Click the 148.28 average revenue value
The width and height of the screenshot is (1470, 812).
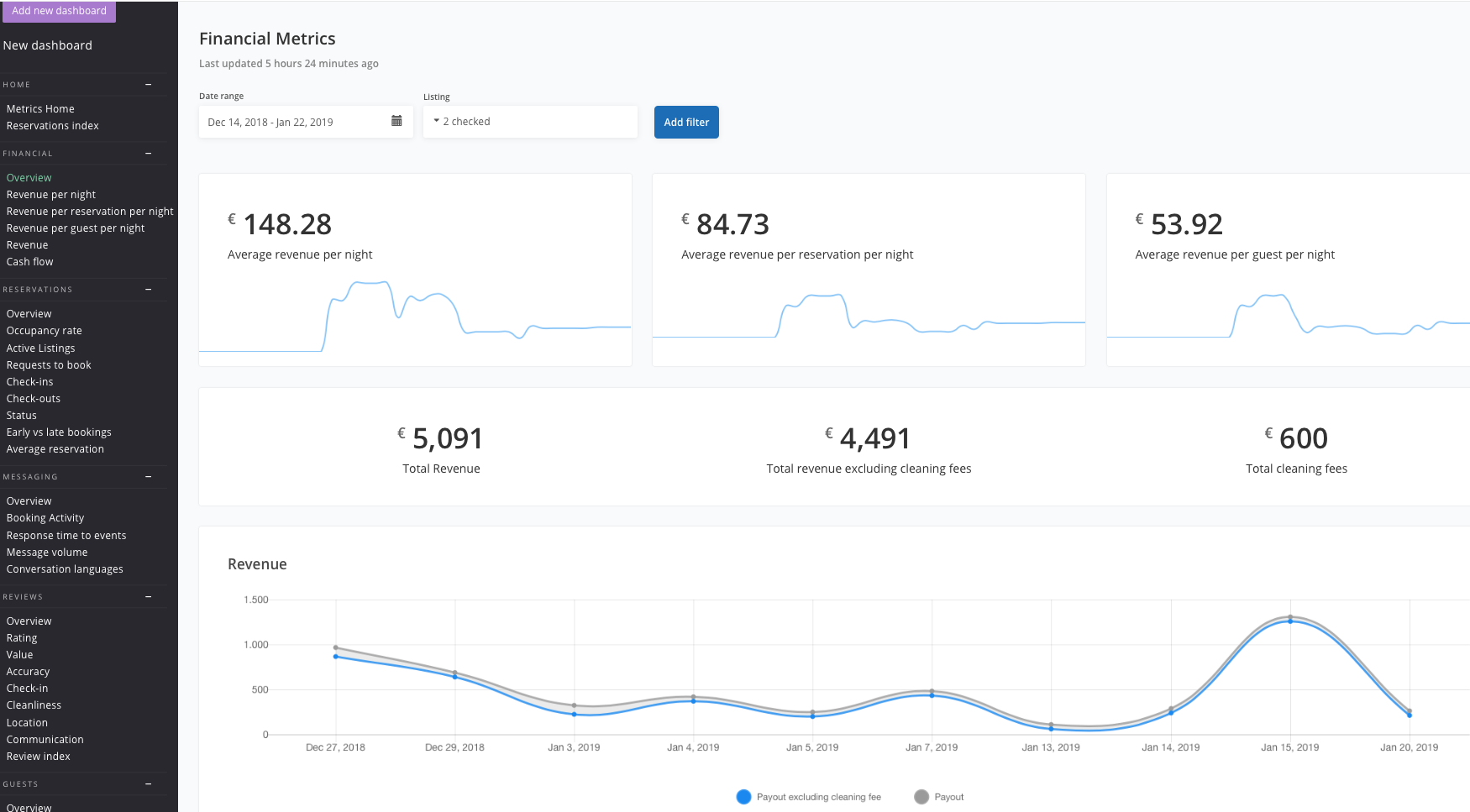pyautogui.click(x=287, y=224)
